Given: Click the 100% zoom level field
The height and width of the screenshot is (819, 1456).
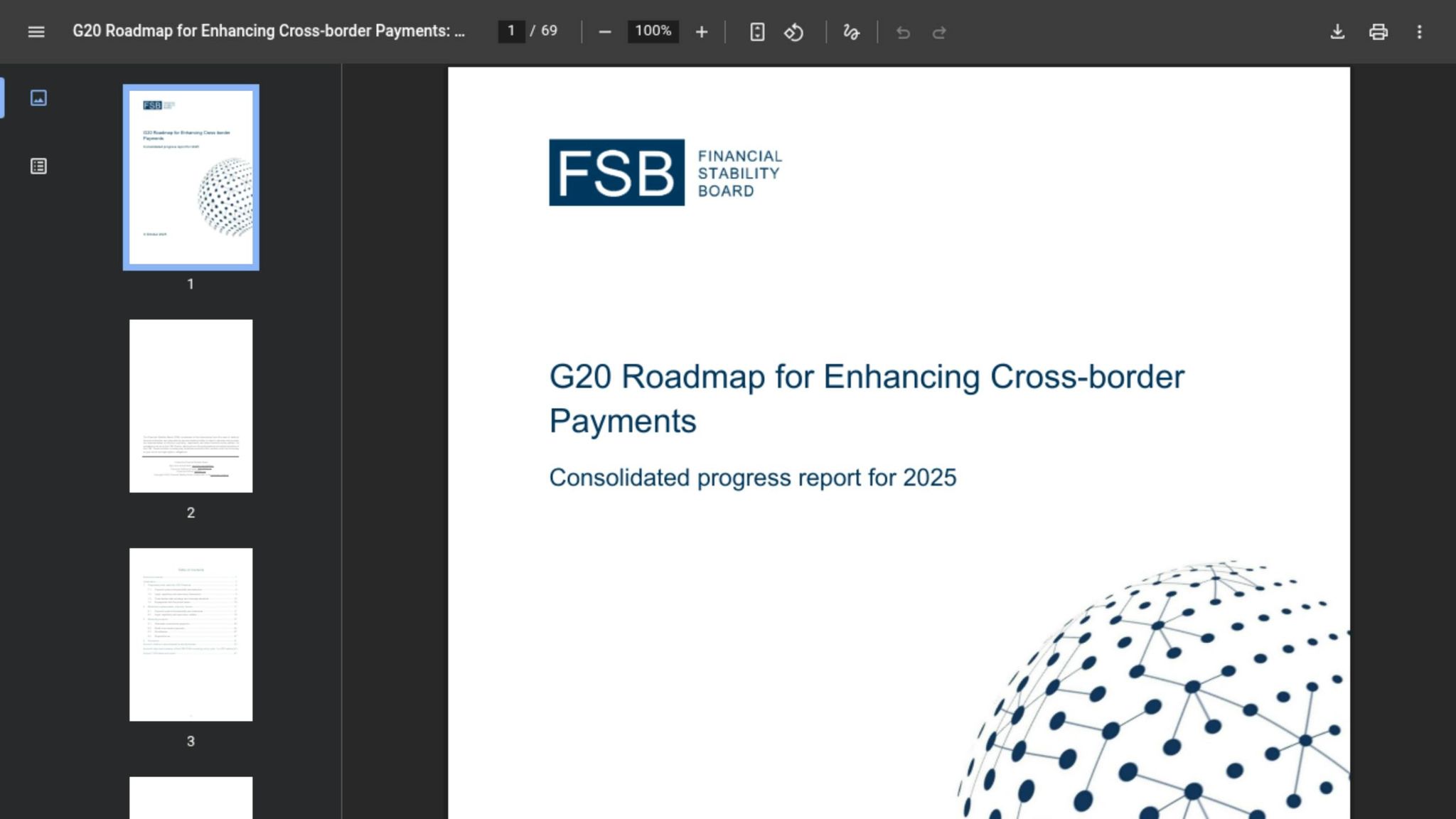Looking at the screenshot, I should point(653,31).
